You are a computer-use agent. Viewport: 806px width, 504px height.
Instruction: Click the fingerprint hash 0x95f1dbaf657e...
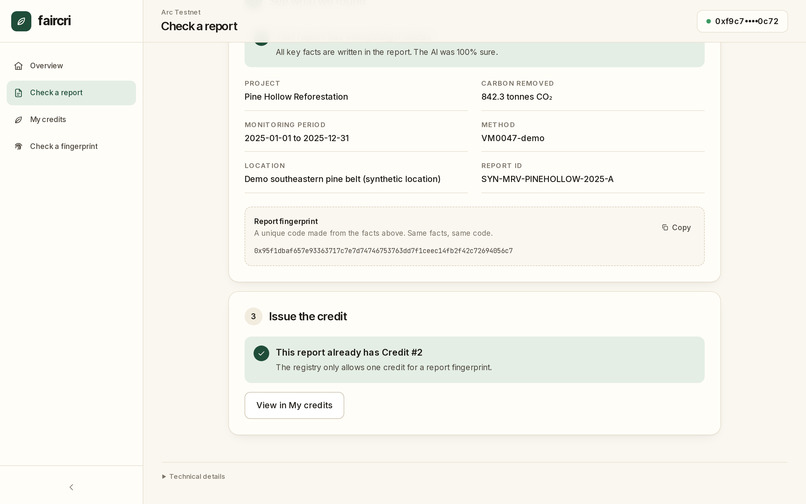click(383, 250)
